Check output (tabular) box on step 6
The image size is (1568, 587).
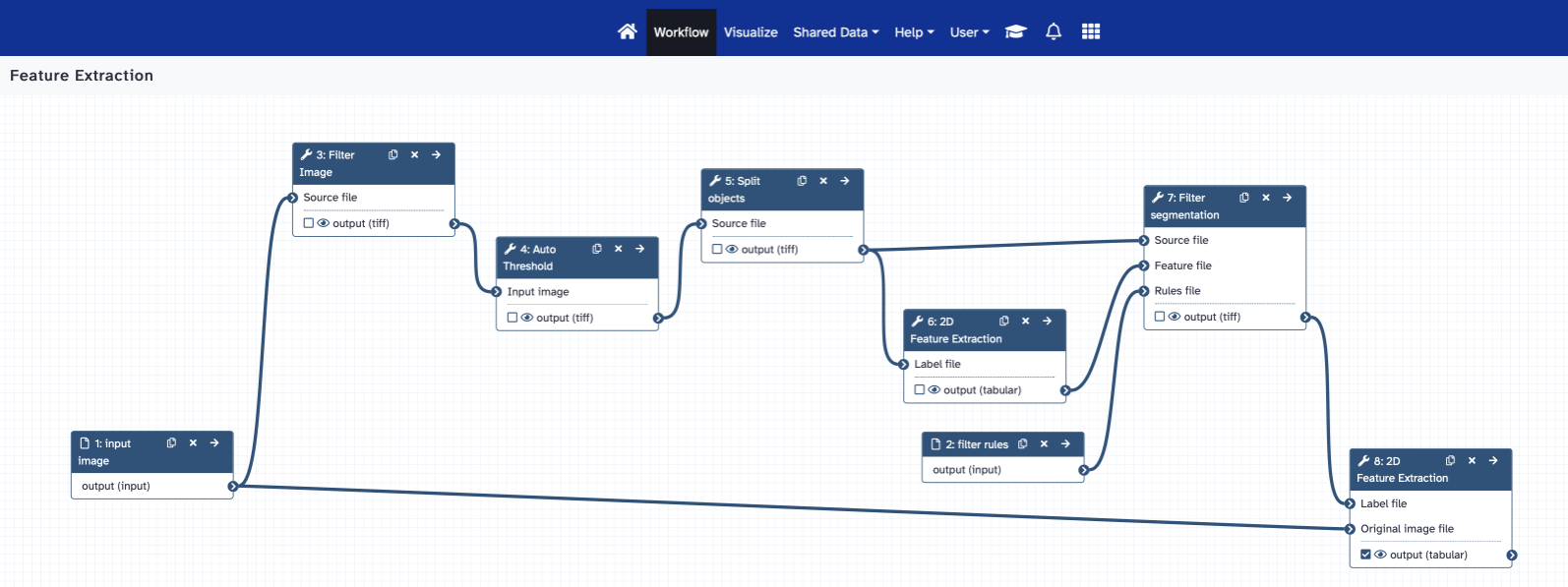coord(920,390)
